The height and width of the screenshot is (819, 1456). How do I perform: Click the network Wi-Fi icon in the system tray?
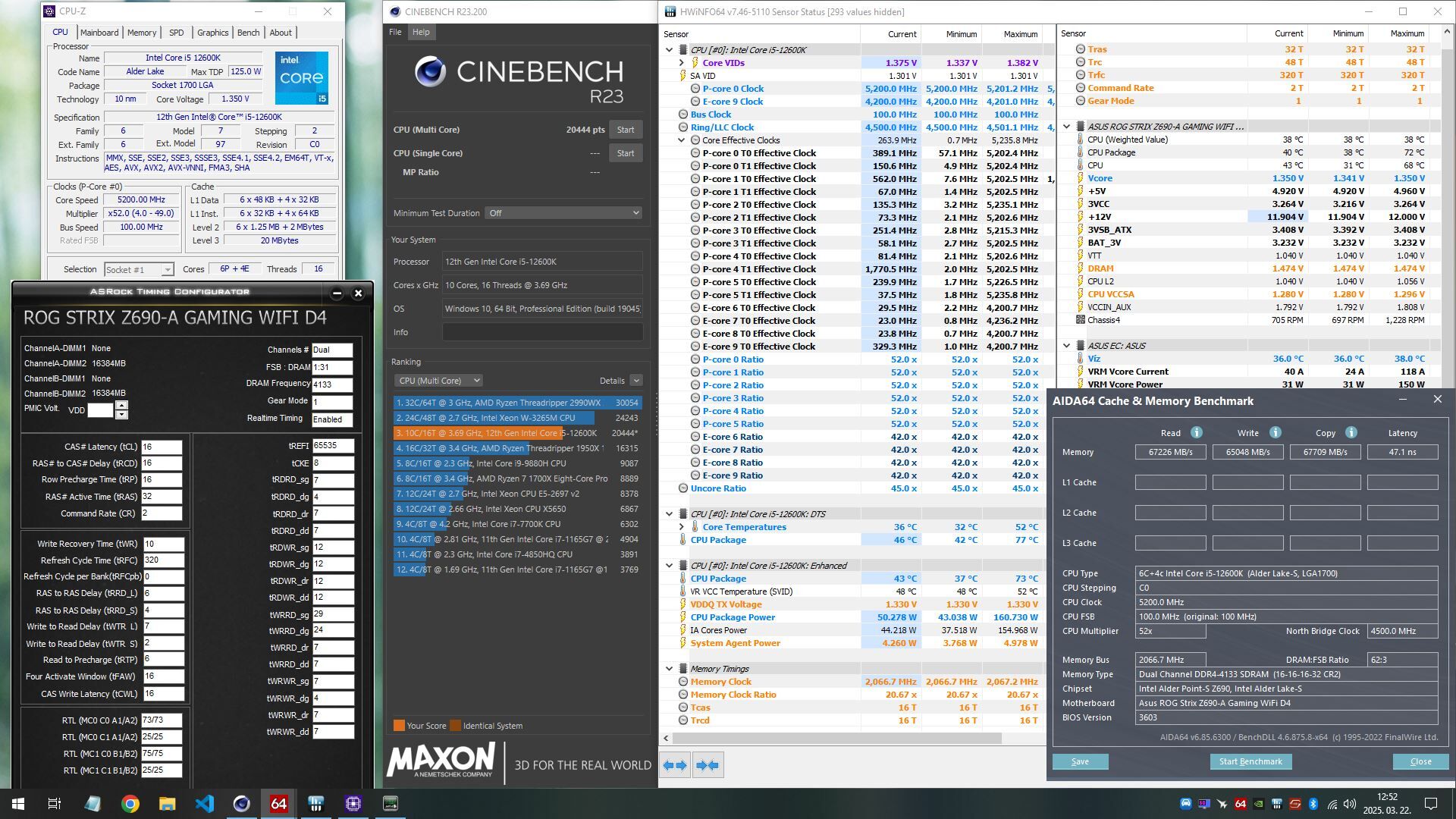tap(1332, 804)
